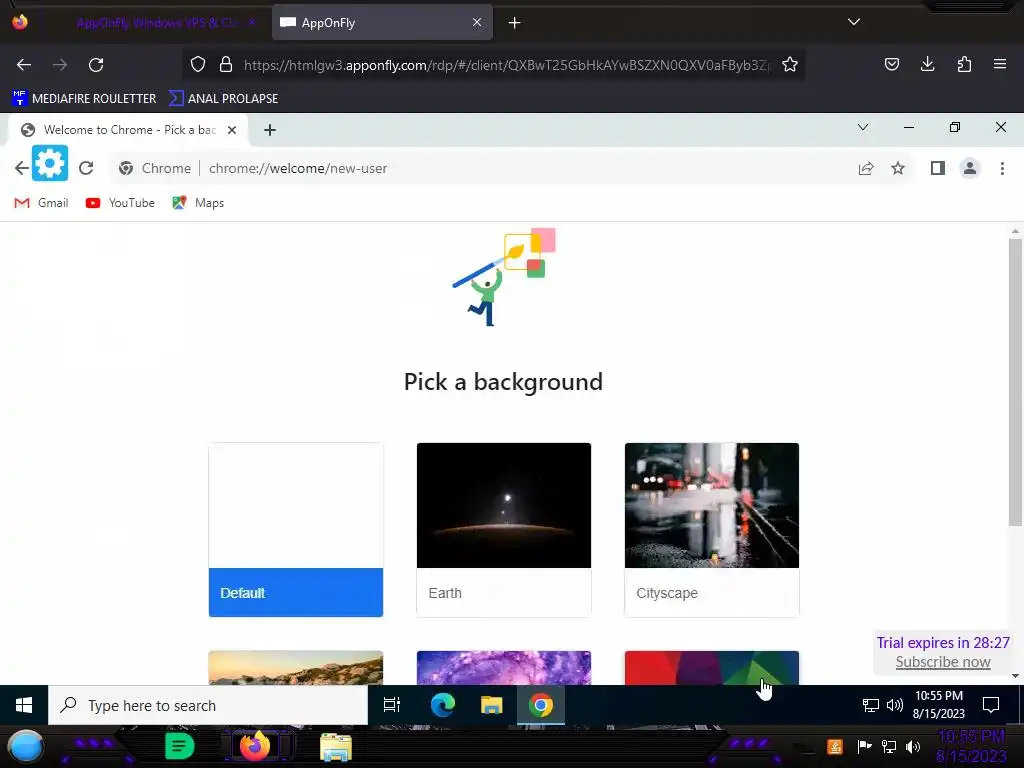The height and width of the screenshot is (768, 1024).
Task: Click host start orb button
Action: (25, 748)
